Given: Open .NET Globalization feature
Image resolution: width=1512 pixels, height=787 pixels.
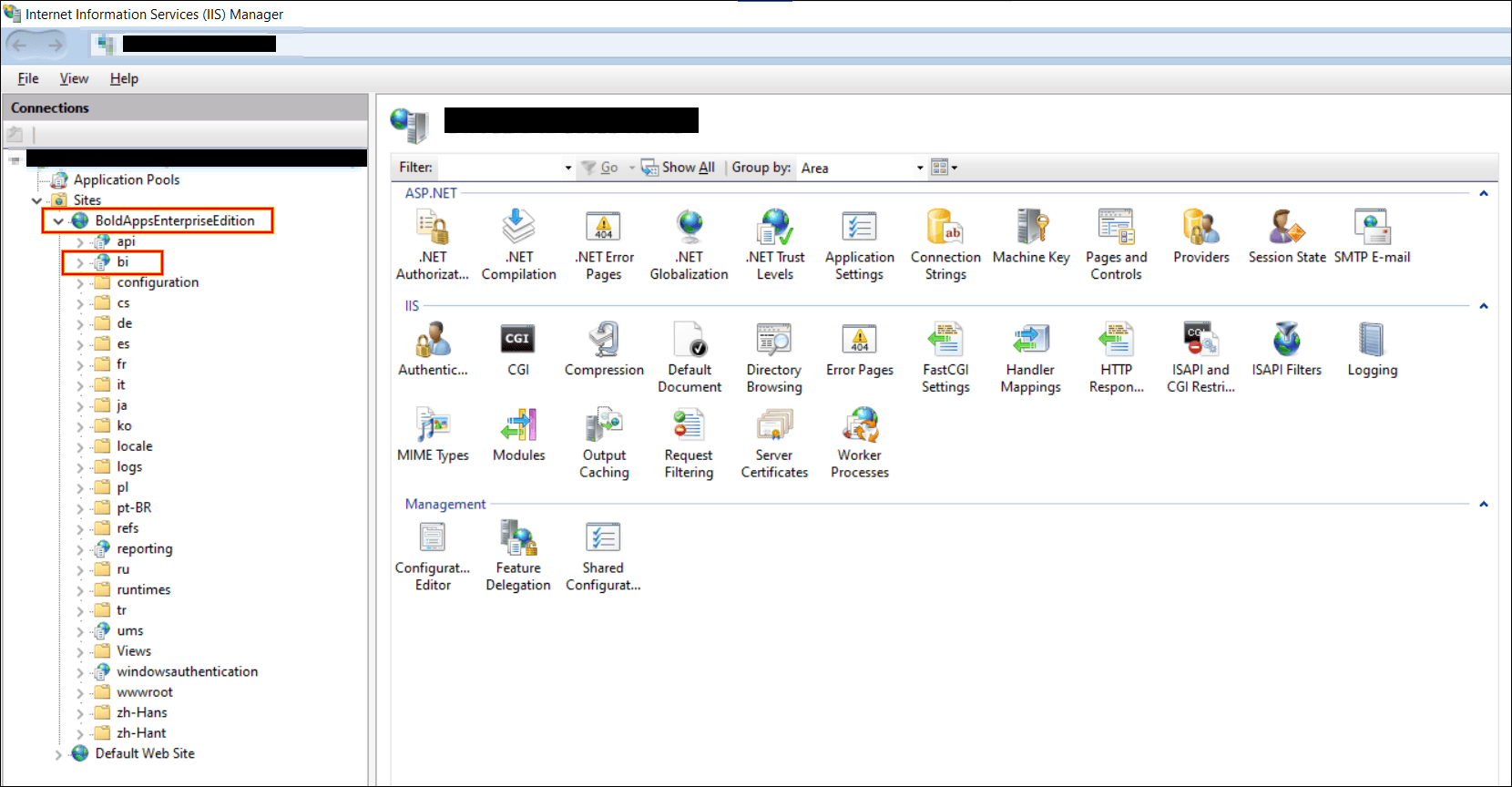Looking at the screenshot, I should point(690,244).
